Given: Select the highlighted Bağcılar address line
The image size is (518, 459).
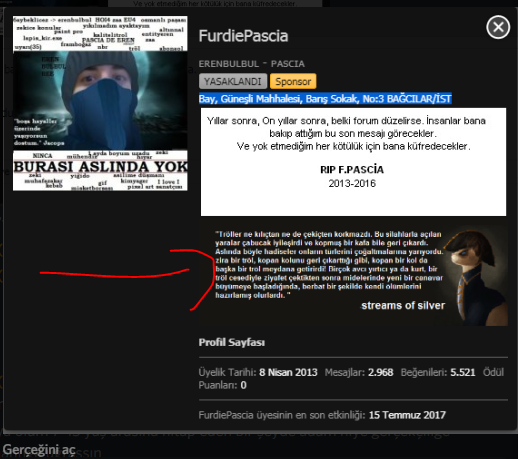Looking at the screenshot, I should 325,99.
